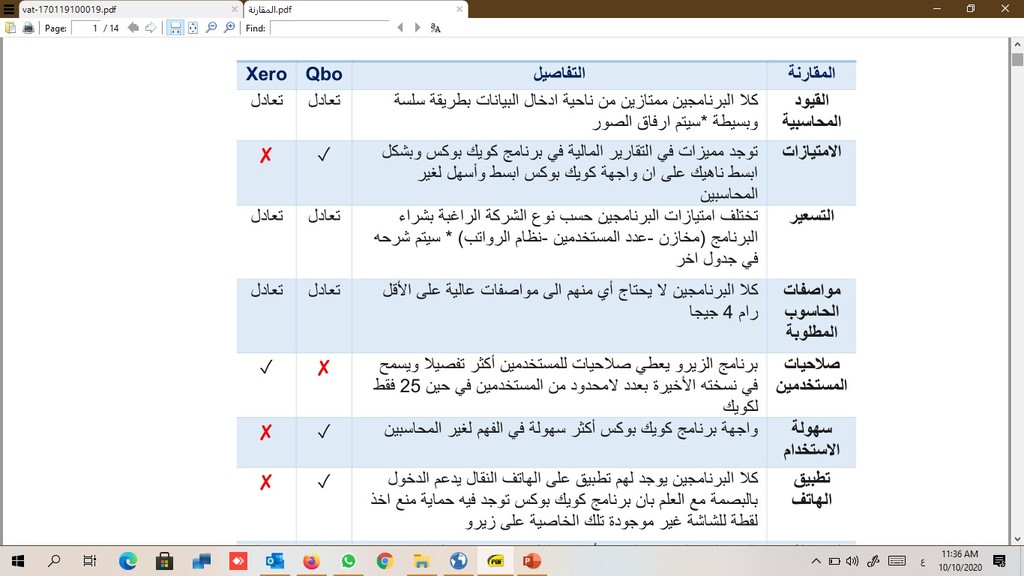Image resolution: width=1024 pixels, height=576 pixels.
Task: Click the vertical scrollbar up arrow
Action: click(1017, 44)
